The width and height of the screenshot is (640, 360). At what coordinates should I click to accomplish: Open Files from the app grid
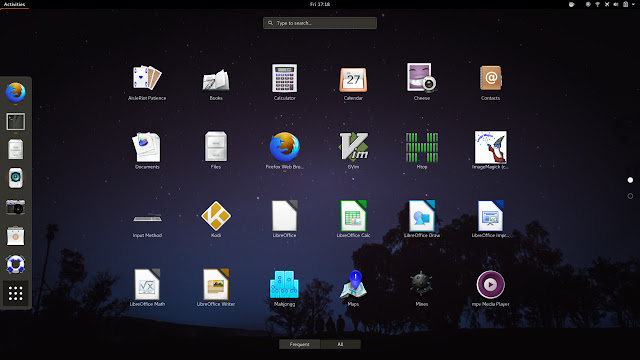click(216, 150)
